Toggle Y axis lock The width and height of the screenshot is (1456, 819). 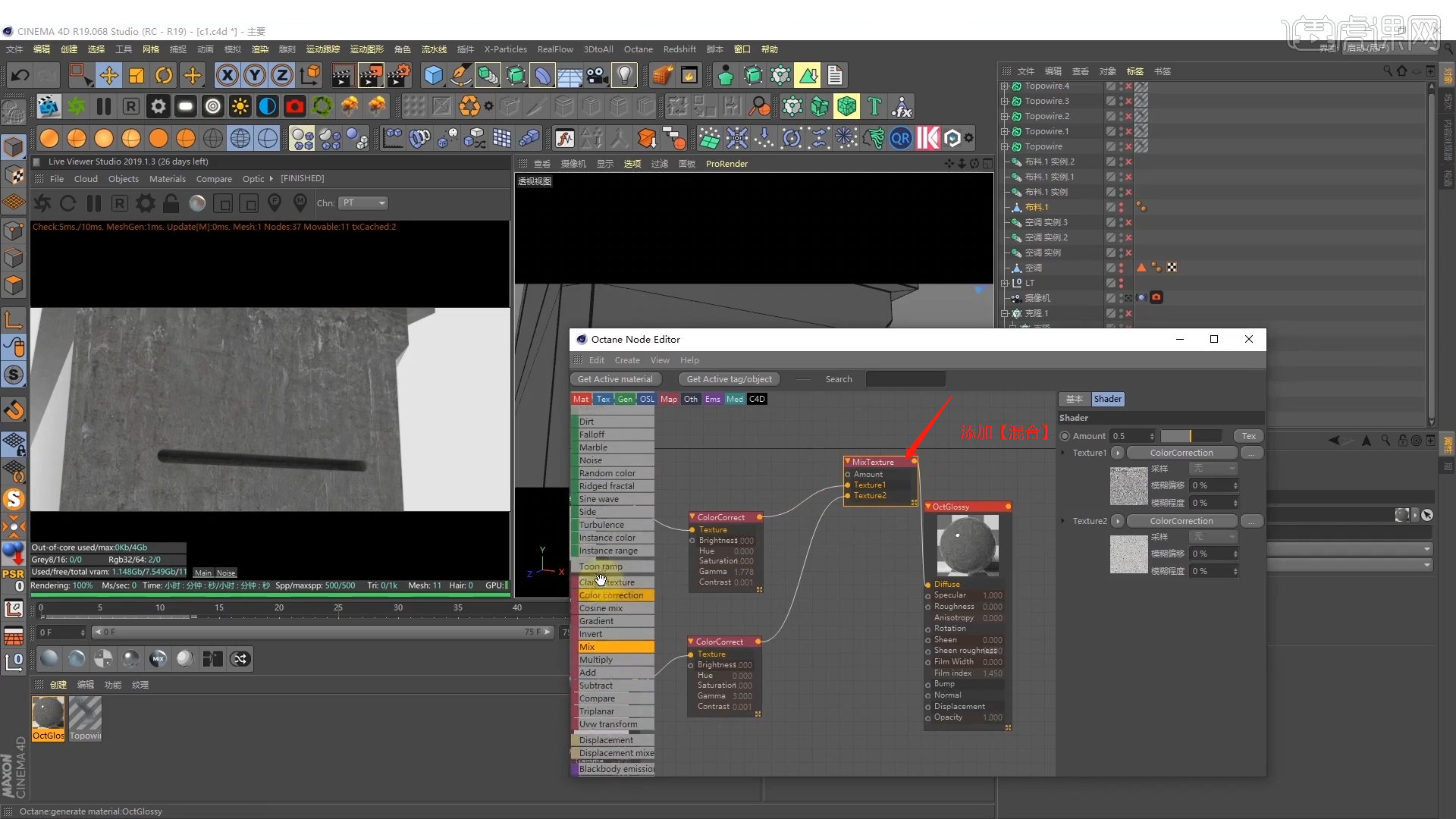point(255,75)
